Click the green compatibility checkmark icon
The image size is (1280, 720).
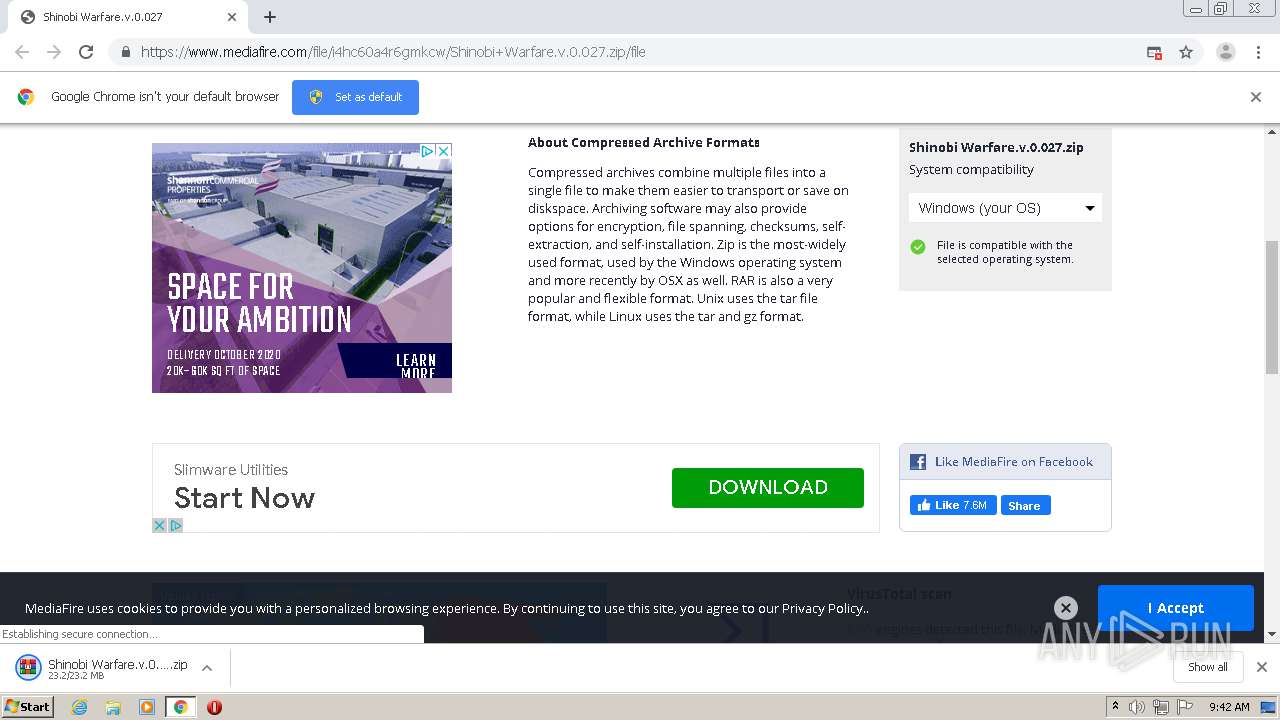[x=918, y=247]
